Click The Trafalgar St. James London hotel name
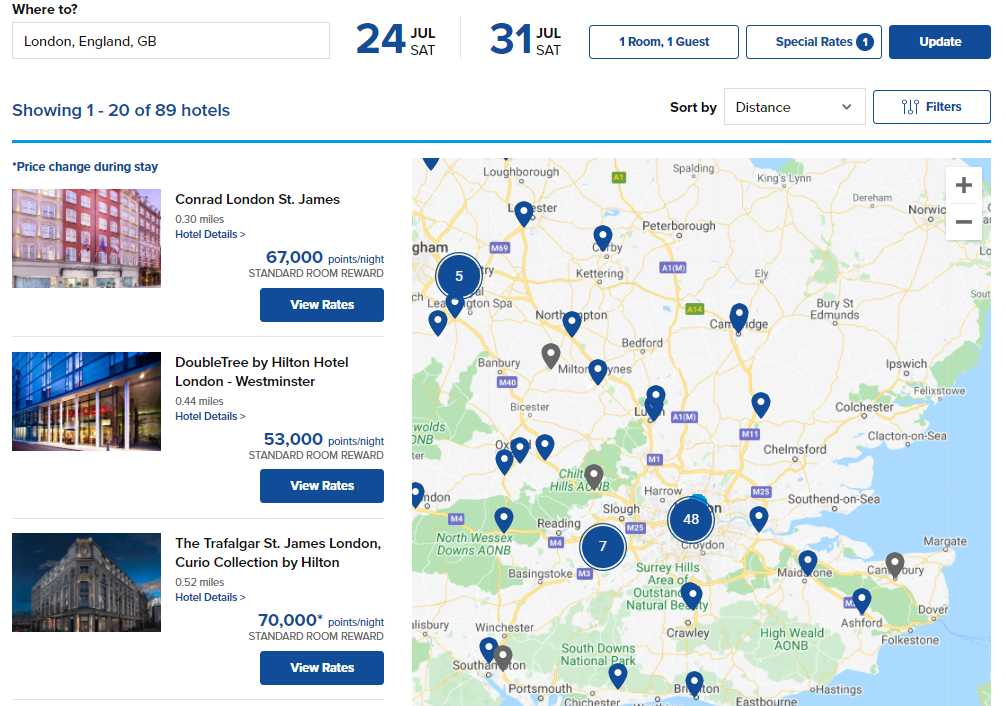 (278, 553)
